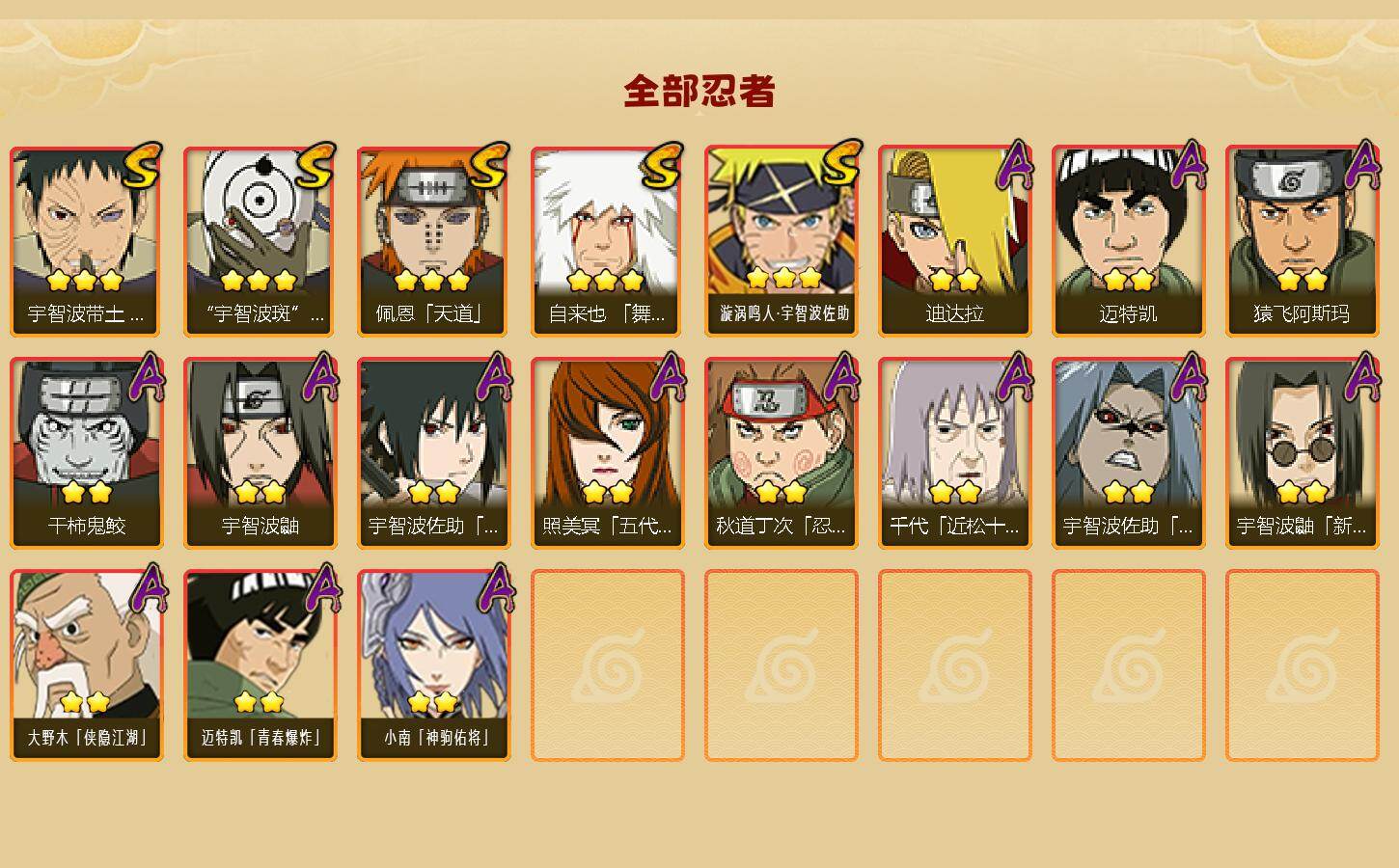Pick the 照美冥「五代」 card

[607, 453]
